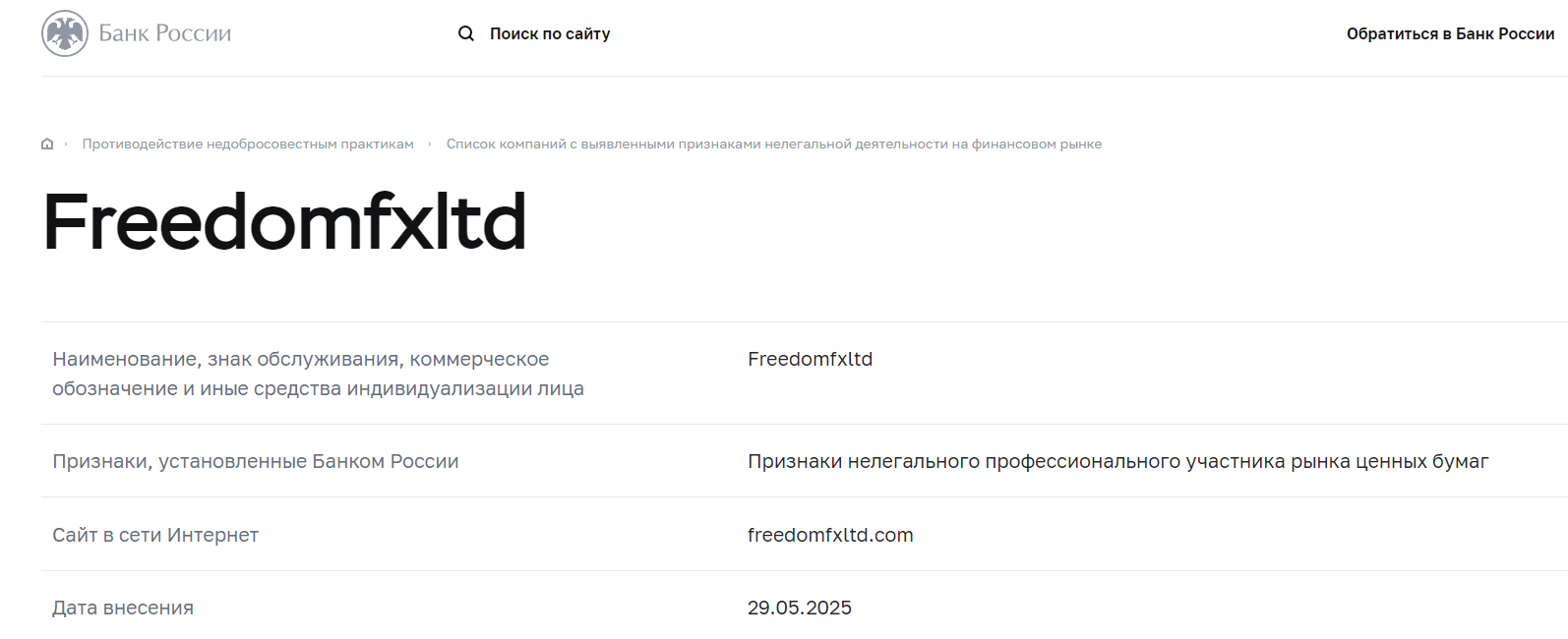Click the large "Freedomfxltd" page heading
This screenshot has width=1568, height=639.
[x=285, y=222]
